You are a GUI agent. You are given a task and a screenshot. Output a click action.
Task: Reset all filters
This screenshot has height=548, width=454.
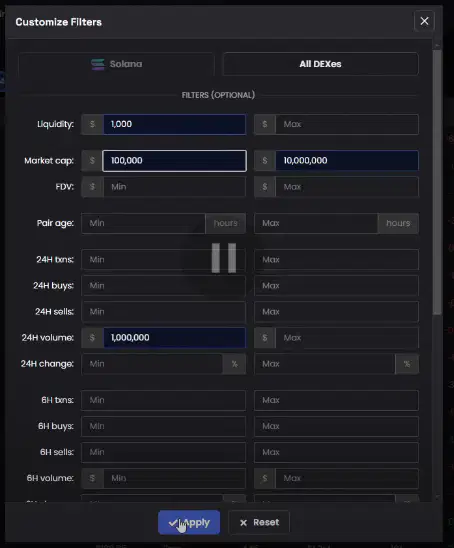pos(259,522)
